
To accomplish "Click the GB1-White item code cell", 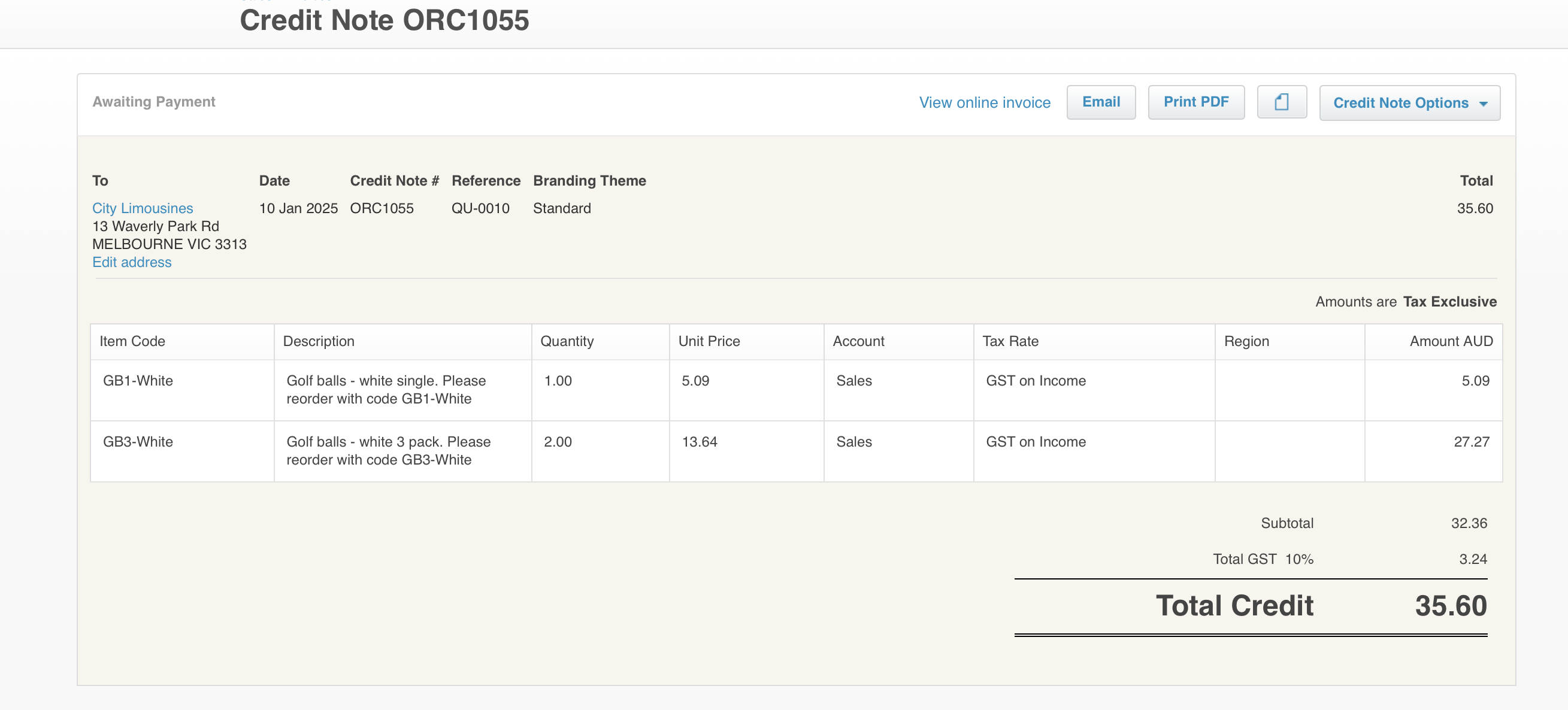I will tap(138, 381).
